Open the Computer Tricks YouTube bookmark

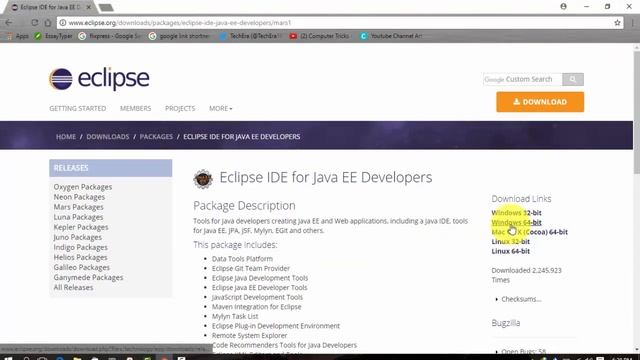(x=320, y=36)
